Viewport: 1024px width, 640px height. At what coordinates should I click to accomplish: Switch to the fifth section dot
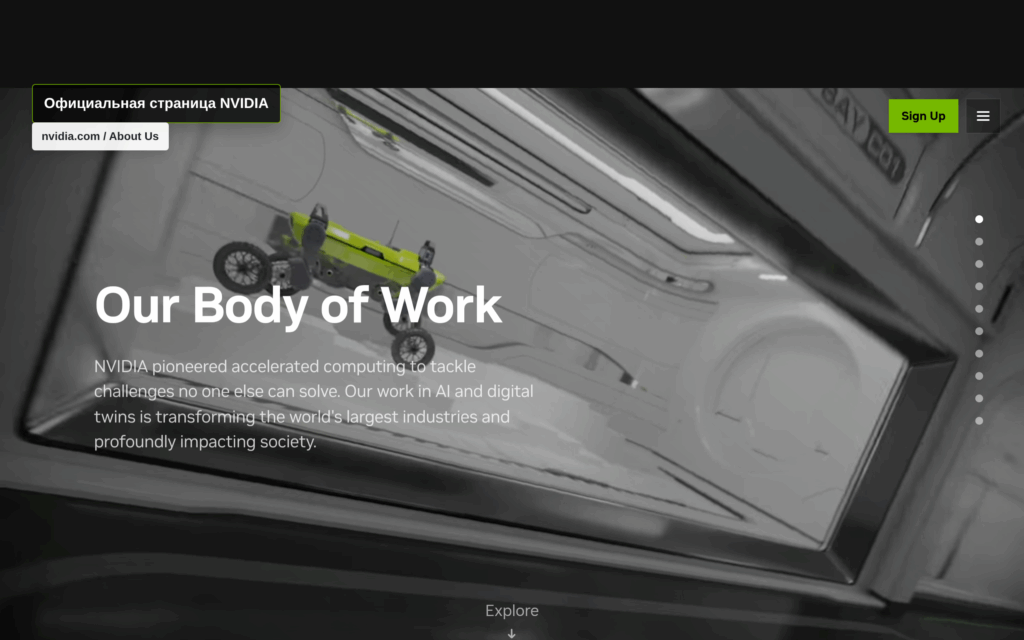979,309
